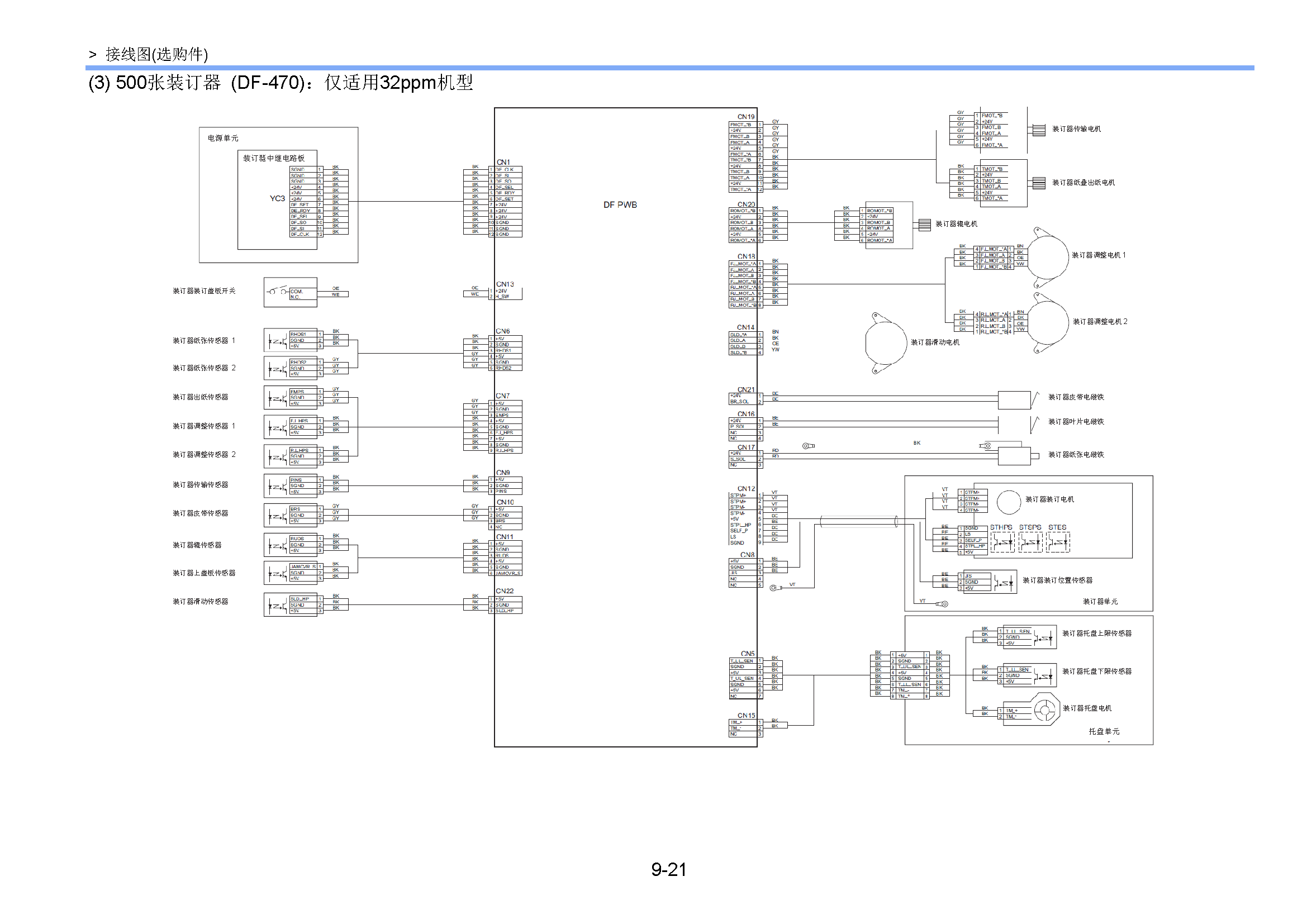1307x924 pixels.
Task: Select the STES sensor label
Action: tap(1057, 527)
